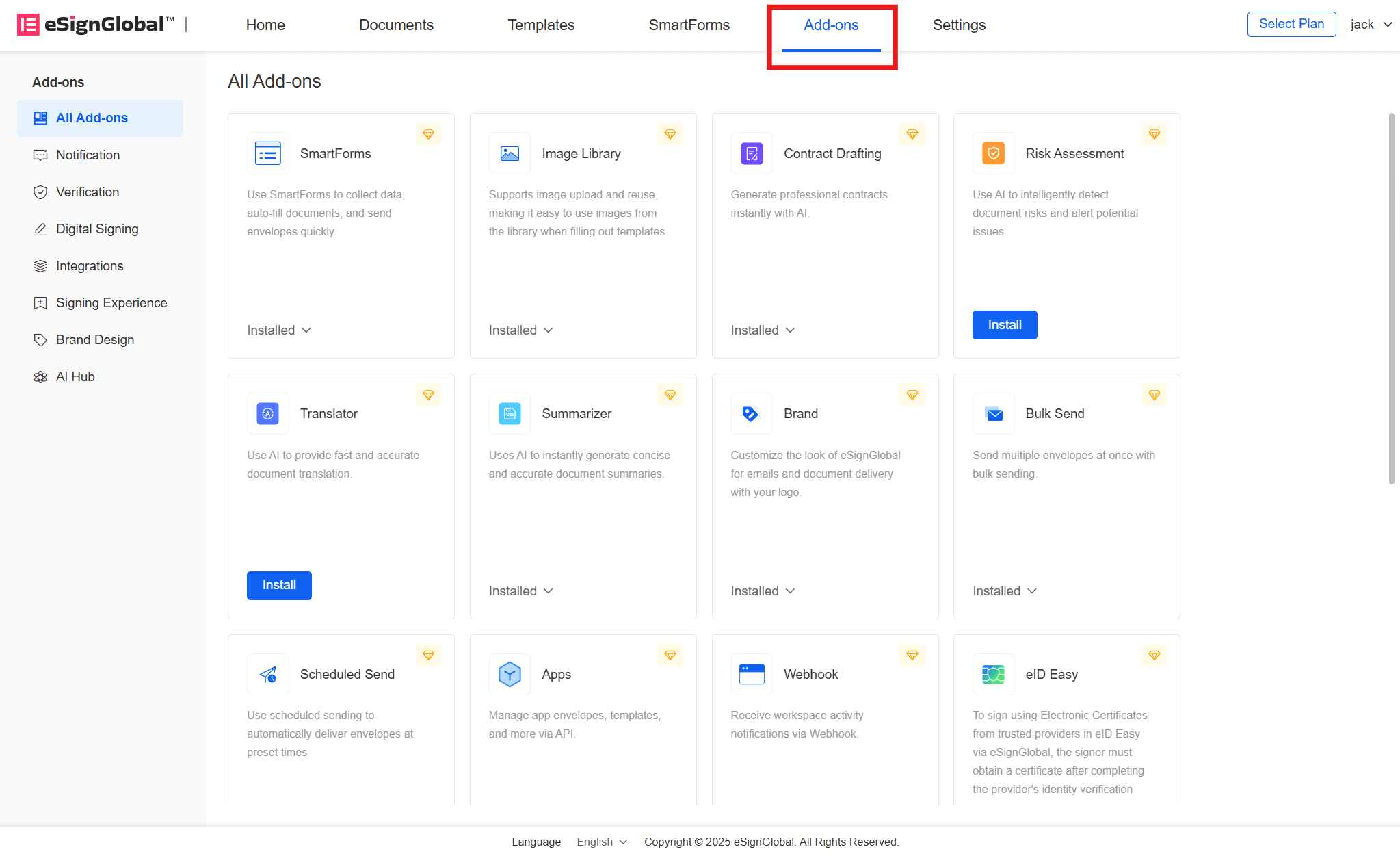Viewport: 1400px width, 856px height.
Task: Expand the Installed dropdown on Image Library
Action: click(521, 330)
